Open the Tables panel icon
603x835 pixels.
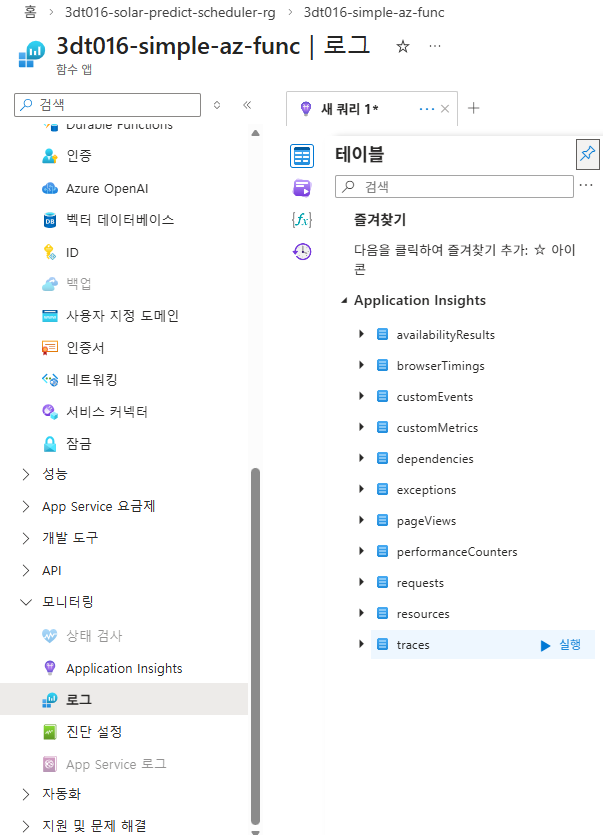(302, 156)
